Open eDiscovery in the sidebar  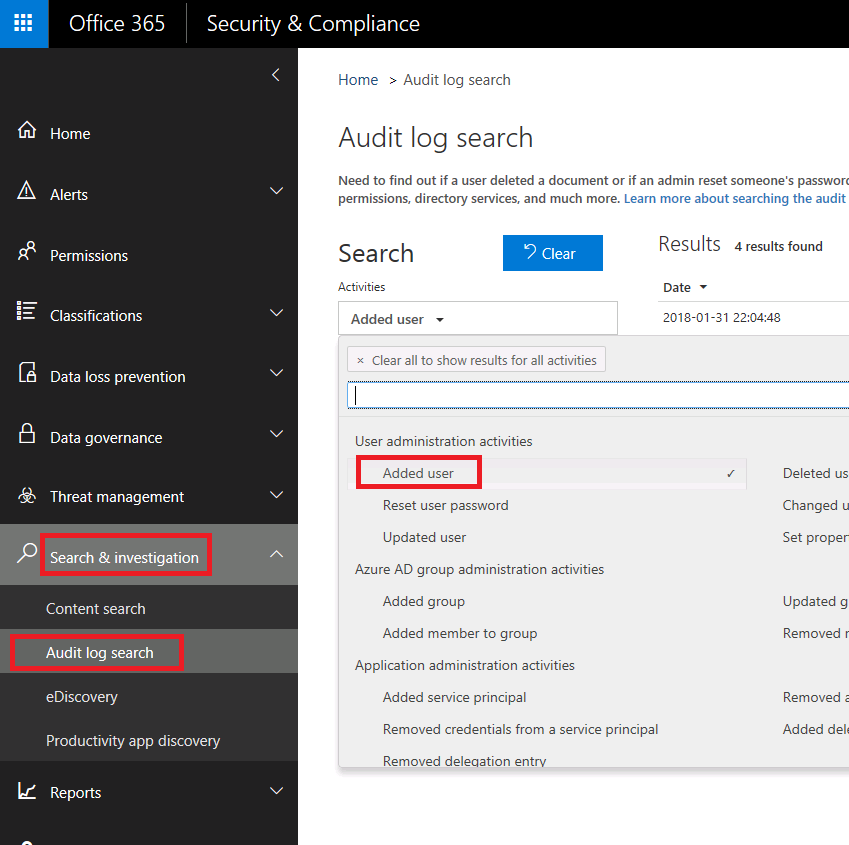[x=81, y=696]
